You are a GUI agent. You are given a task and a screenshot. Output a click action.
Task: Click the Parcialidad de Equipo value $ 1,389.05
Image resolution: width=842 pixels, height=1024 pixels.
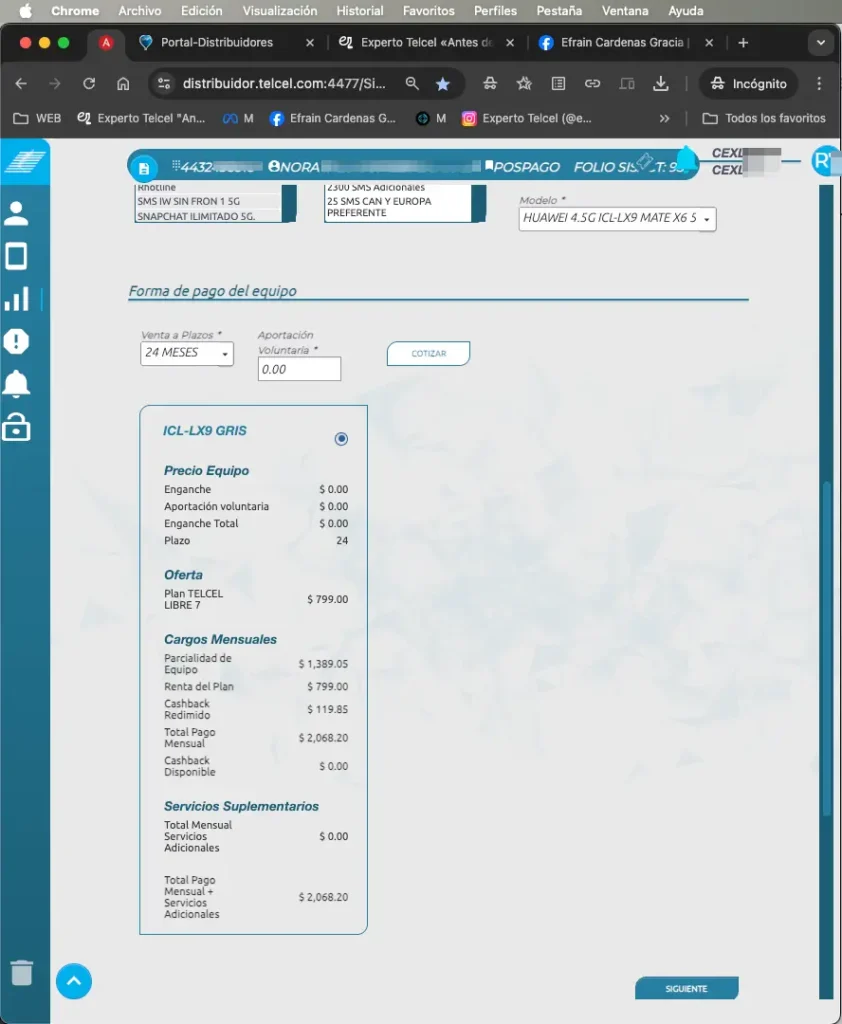click(323, 664)
